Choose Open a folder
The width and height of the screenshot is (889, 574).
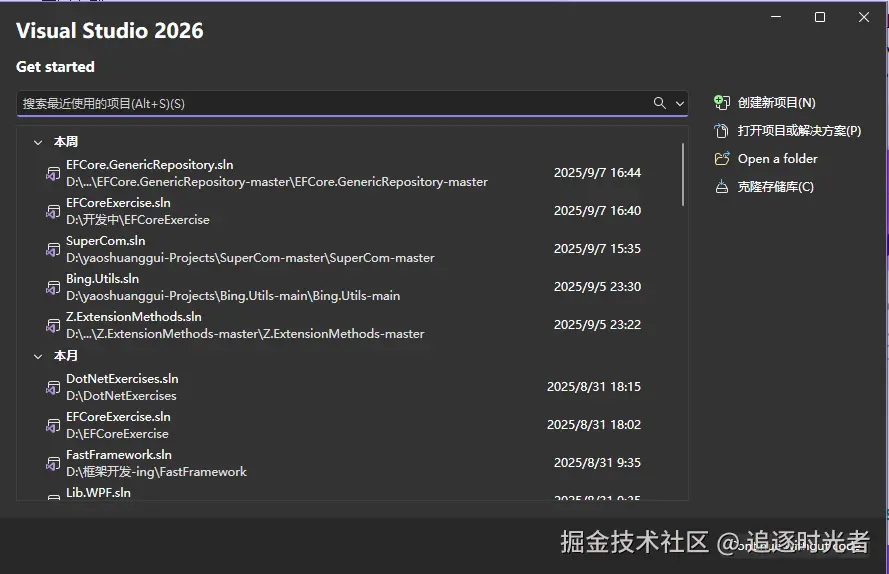point(777,159)
